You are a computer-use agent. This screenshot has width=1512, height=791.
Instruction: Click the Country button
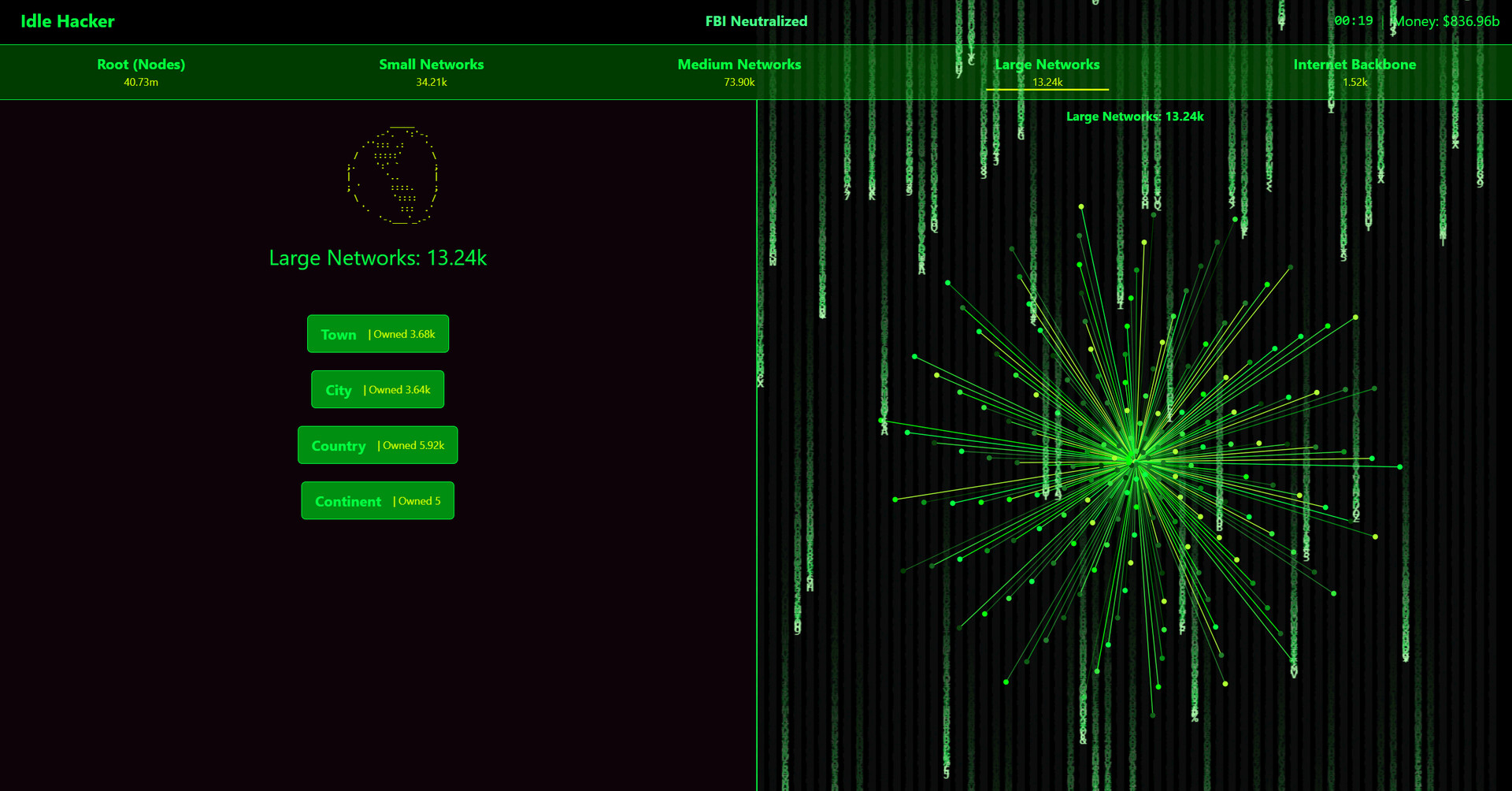[377, 445]
